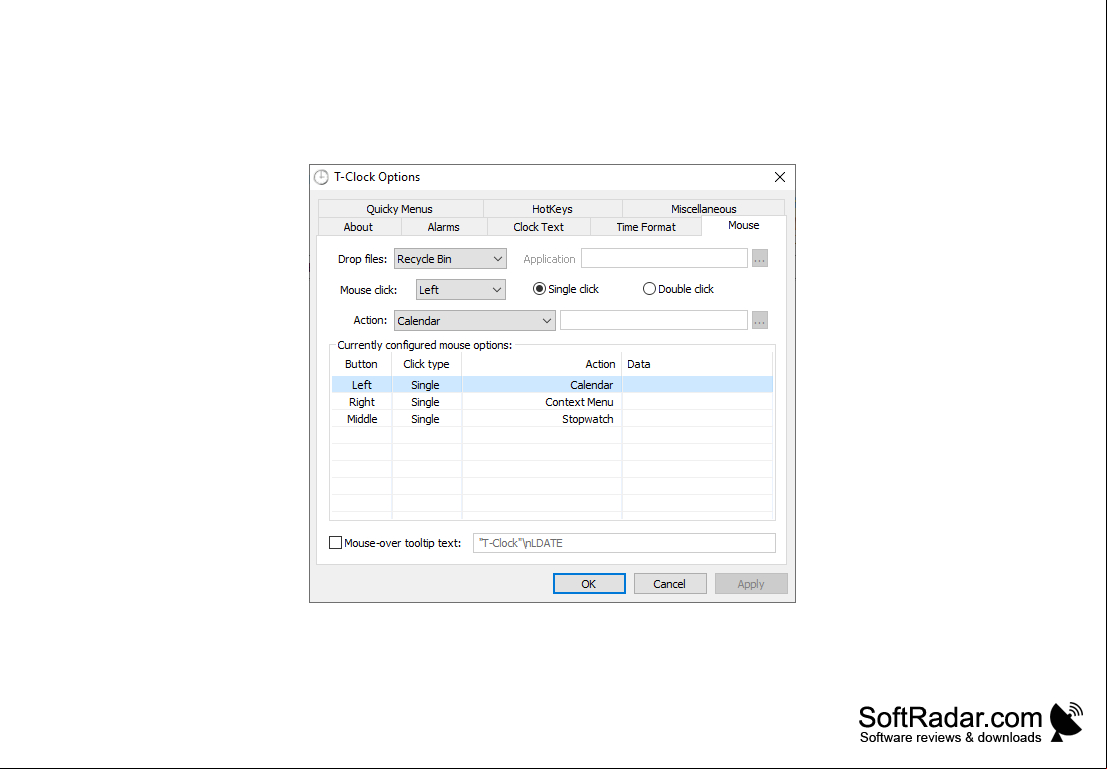Click the Context Menu action cell
This screenshot has height=769, width=1107.
pyautogui.click(x=541, y=402)
